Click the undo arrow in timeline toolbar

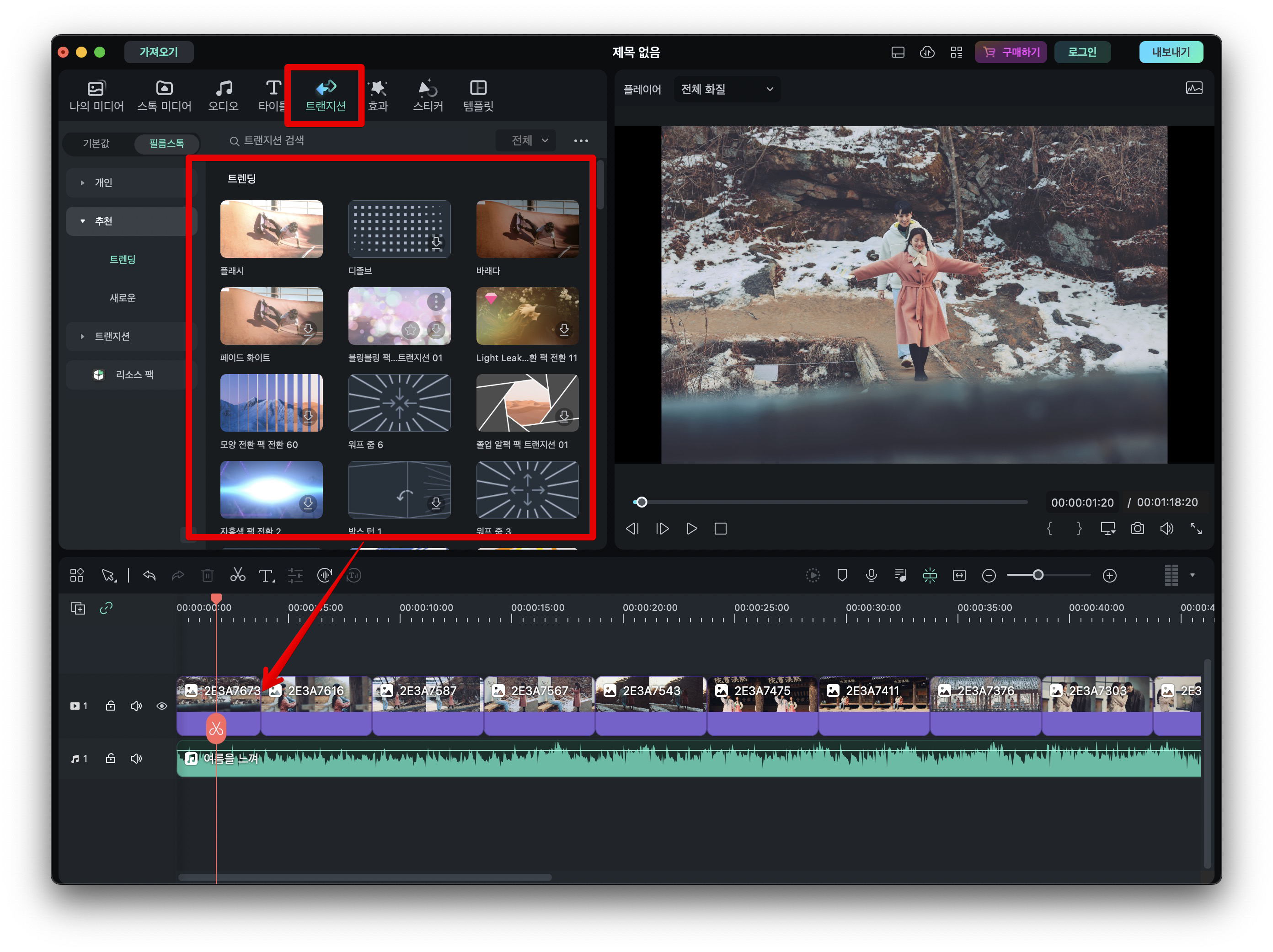(x=150, y=575)
